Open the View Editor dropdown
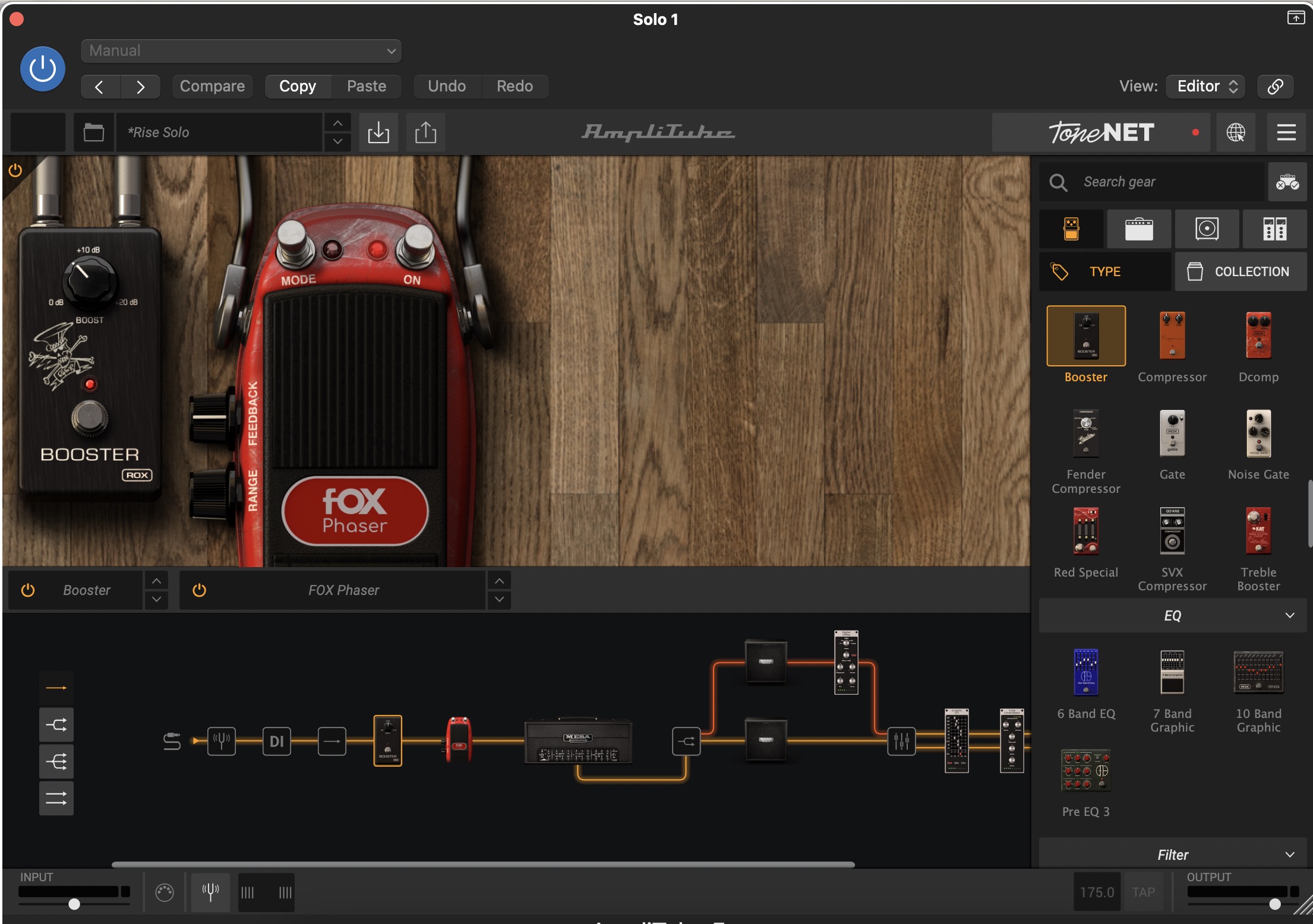Image resolution: width=1313 pixels, height=924 pixels. [x=1206, y=87]
